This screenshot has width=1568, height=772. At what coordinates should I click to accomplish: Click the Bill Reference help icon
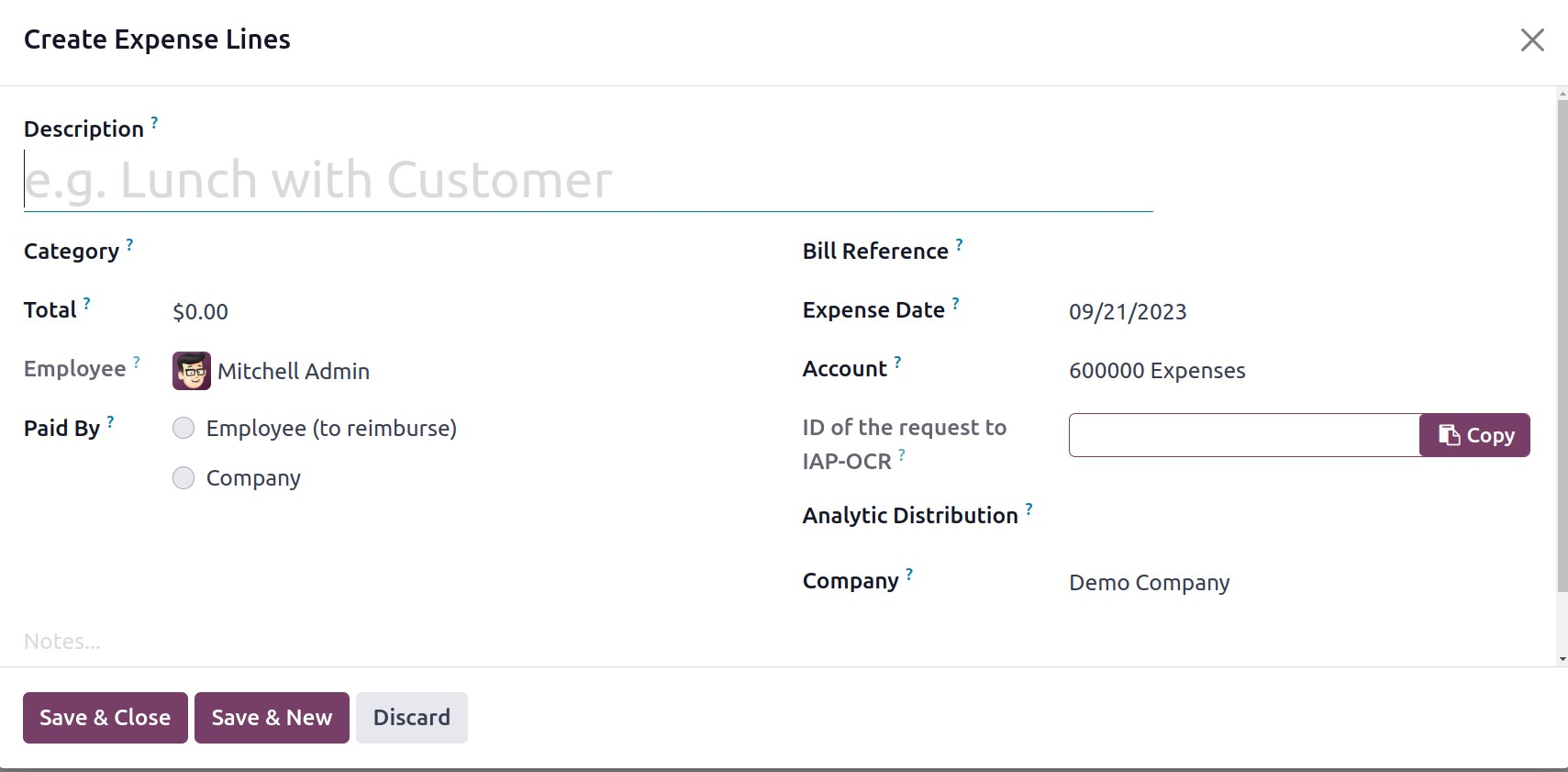click(959, 245)
